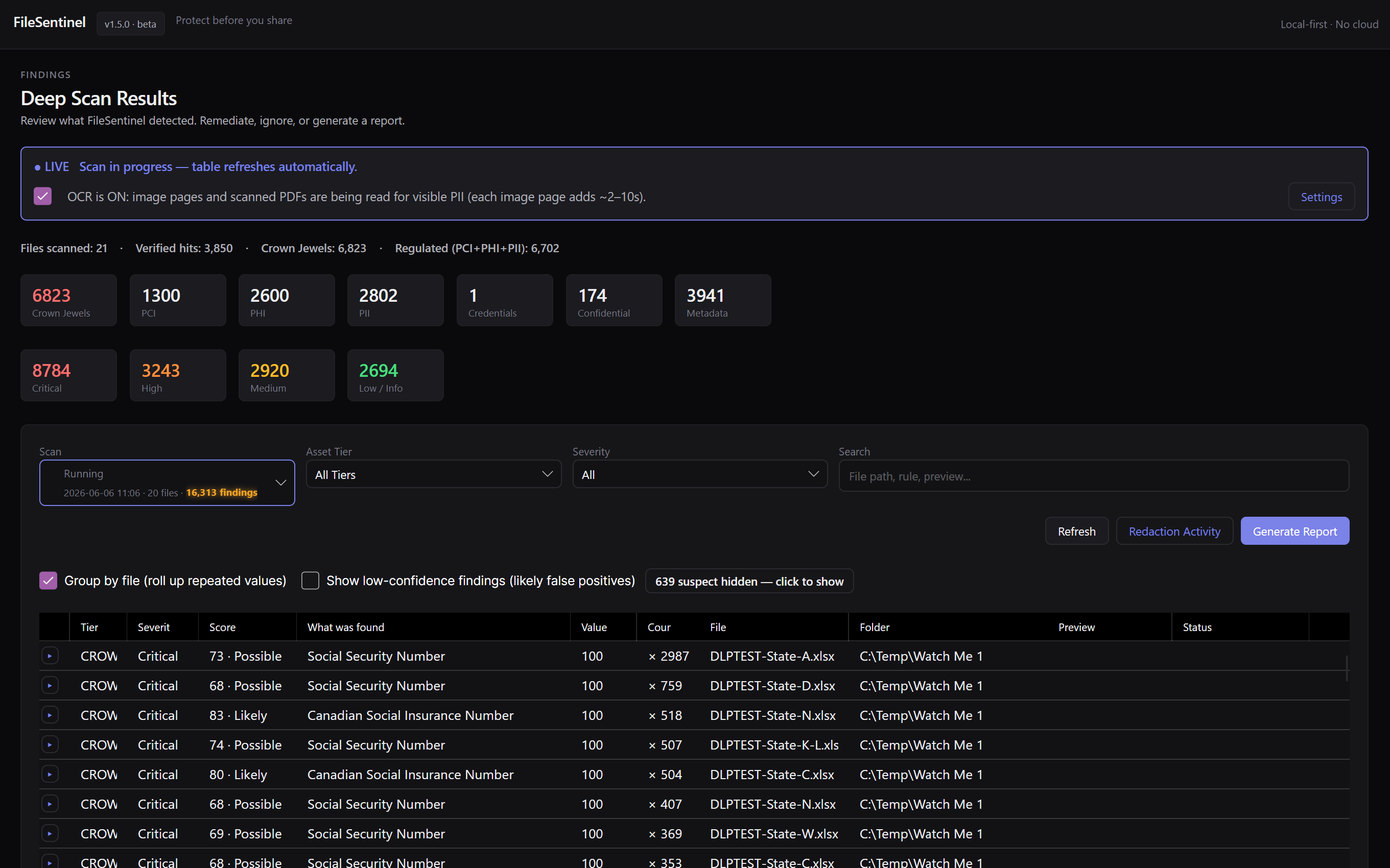
Task: Open the Asset Tier dropdown
Action: (434, 474)
